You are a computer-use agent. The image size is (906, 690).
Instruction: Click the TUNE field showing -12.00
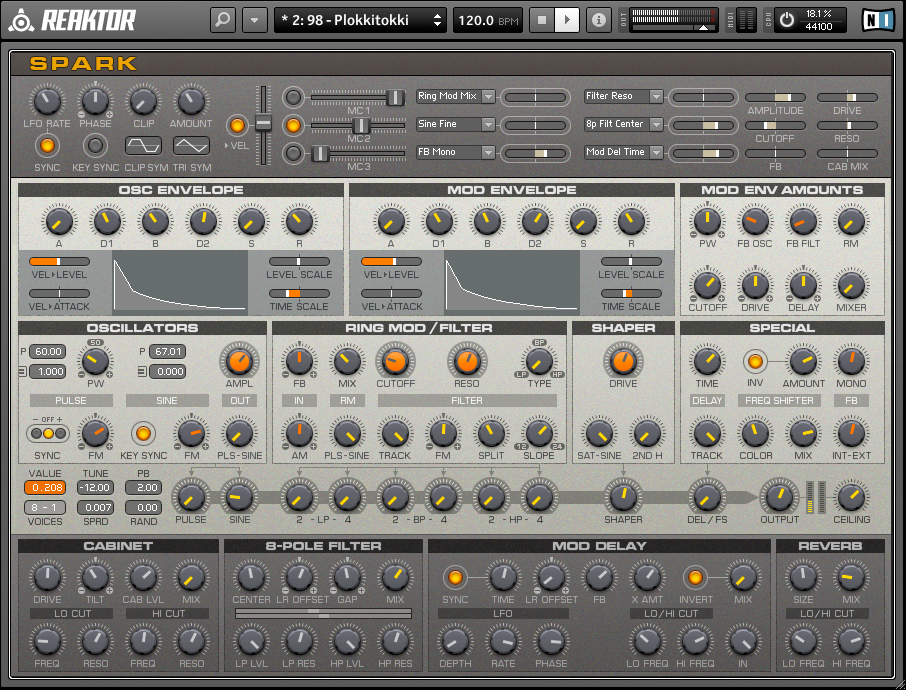point(95,488)
